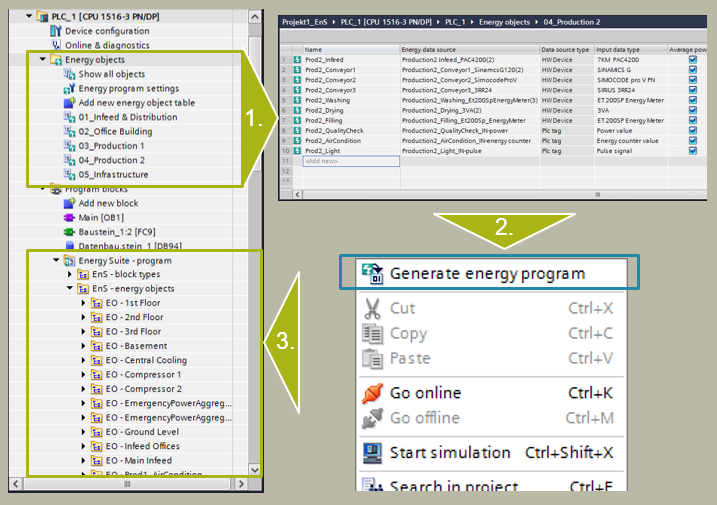Click the Add new energy object table icon
Screen dimensions: 717x505
(x=70, y=103)
